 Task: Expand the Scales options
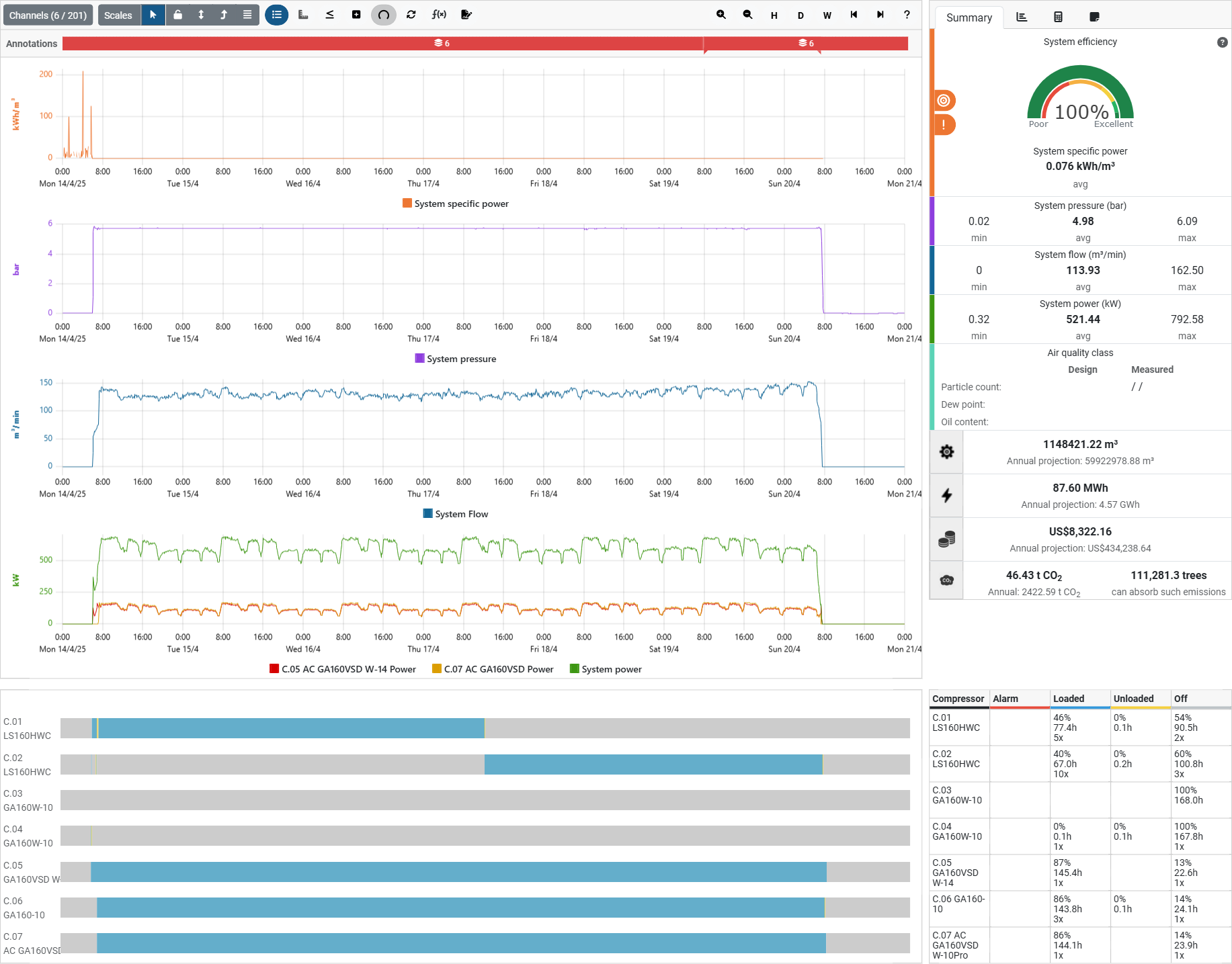tap(118, 15)
